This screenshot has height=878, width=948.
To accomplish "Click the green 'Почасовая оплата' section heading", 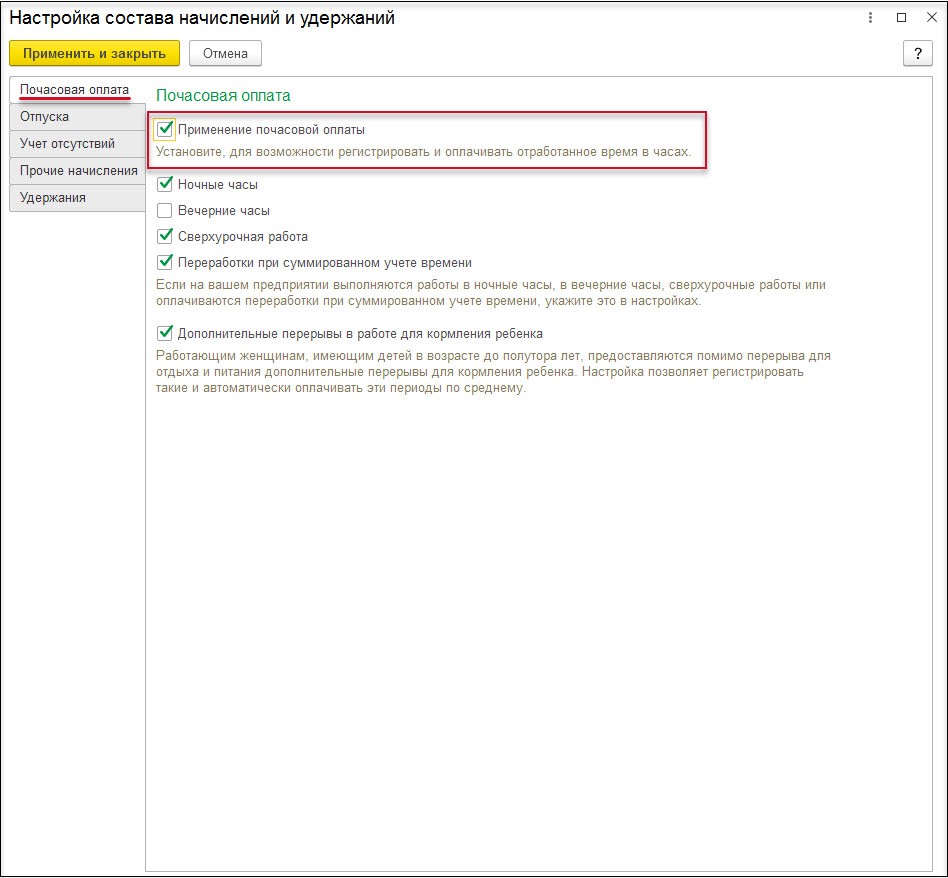I will pos(223,96).
